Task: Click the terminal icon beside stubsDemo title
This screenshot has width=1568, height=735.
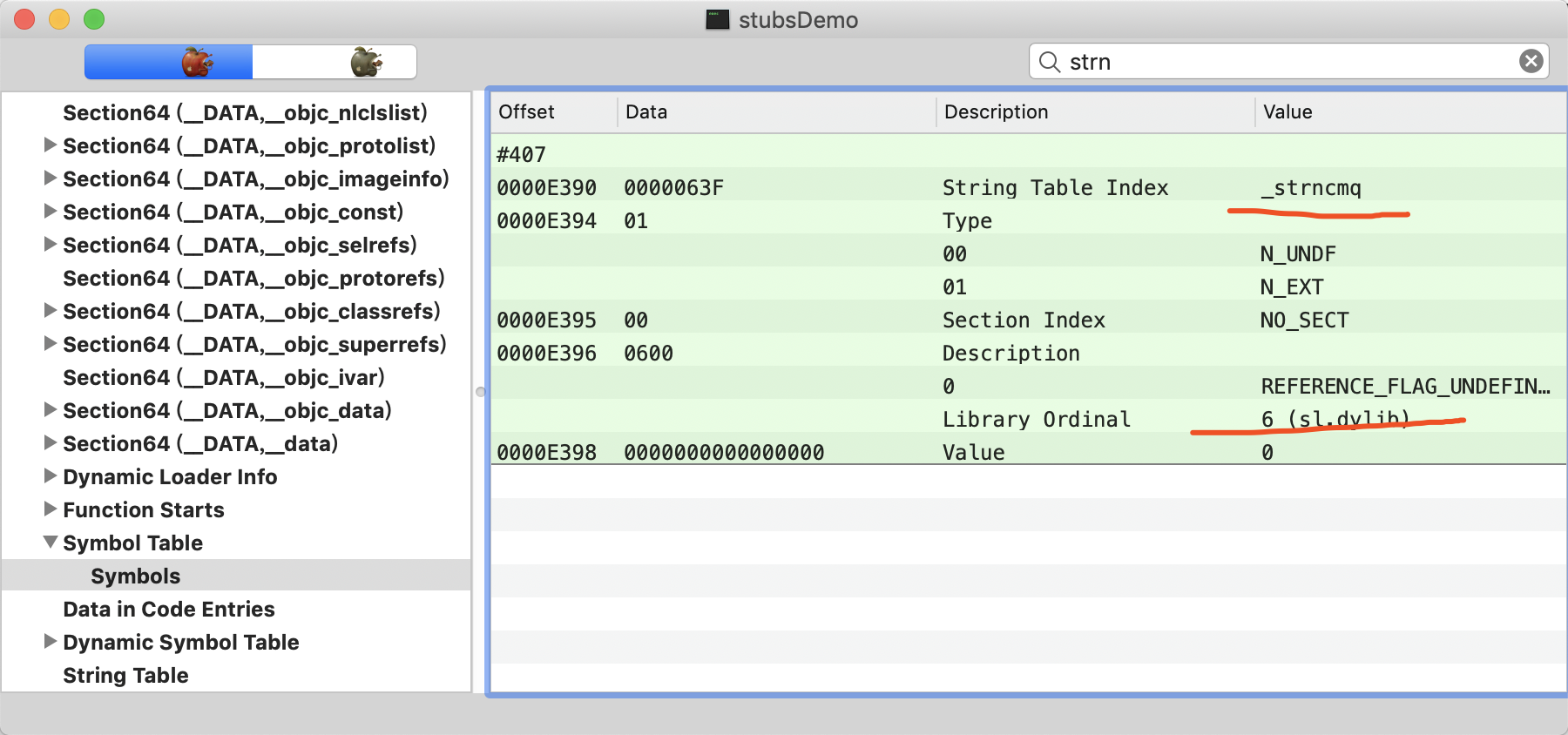Action: coord(717,19)
